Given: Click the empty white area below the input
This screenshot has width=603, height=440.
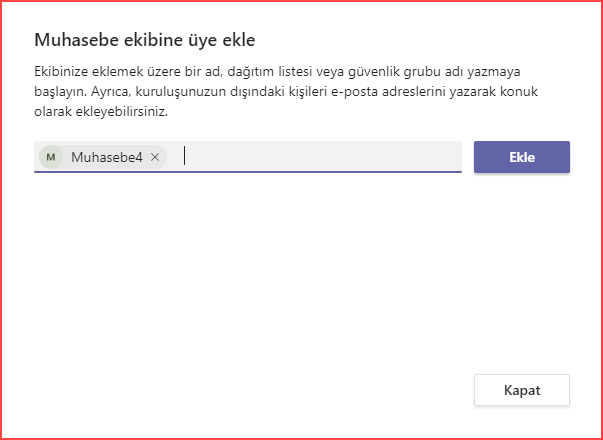Looking at the screenshot, I should (x=248, y=269).
